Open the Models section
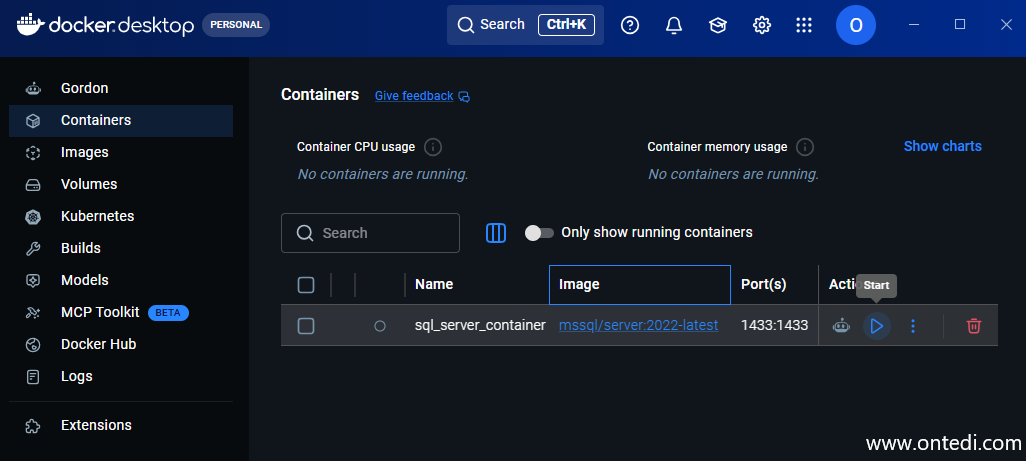Viewport: 1026px width, 461px height. tap(121, 281)
